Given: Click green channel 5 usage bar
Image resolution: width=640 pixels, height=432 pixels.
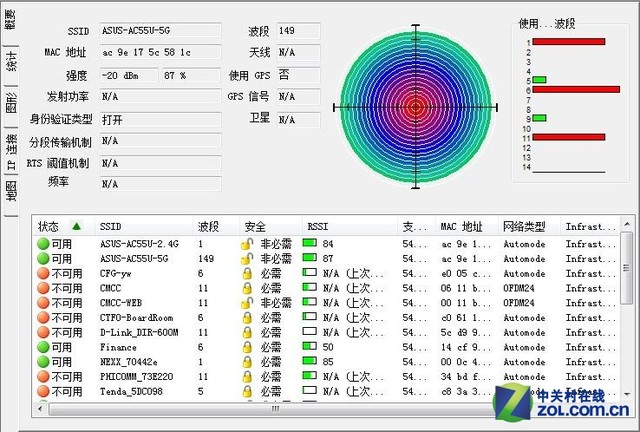Looking at the screenshot, I should [539, 80].
